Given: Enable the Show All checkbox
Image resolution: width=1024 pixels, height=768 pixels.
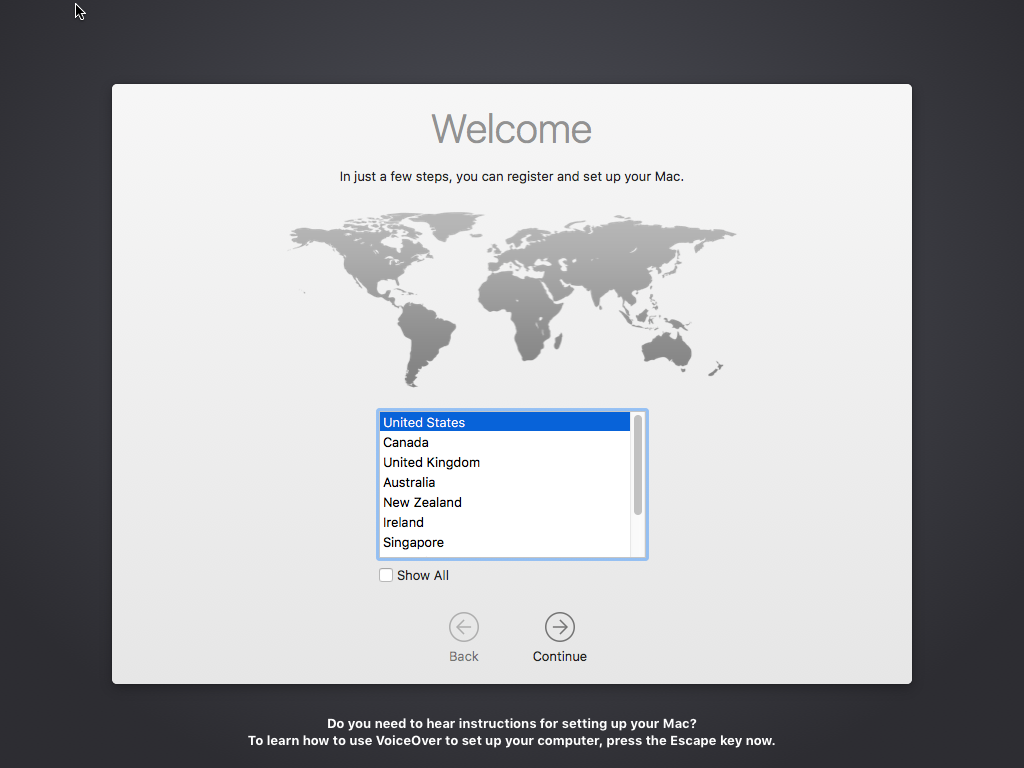Looking at the screenshot, I should (386, 575).
